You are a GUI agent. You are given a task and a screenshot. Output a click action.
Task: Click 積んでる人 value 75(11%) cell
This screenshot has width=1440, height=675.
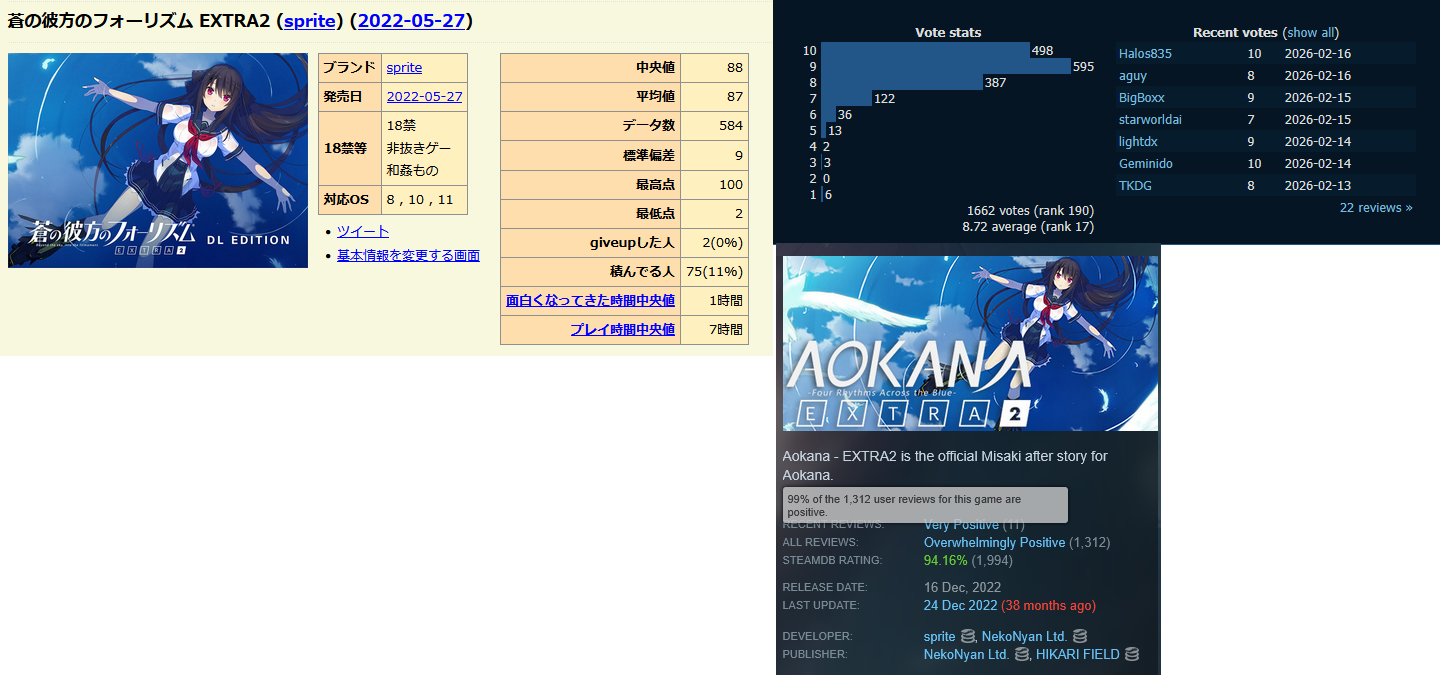(x=714, y=272)
